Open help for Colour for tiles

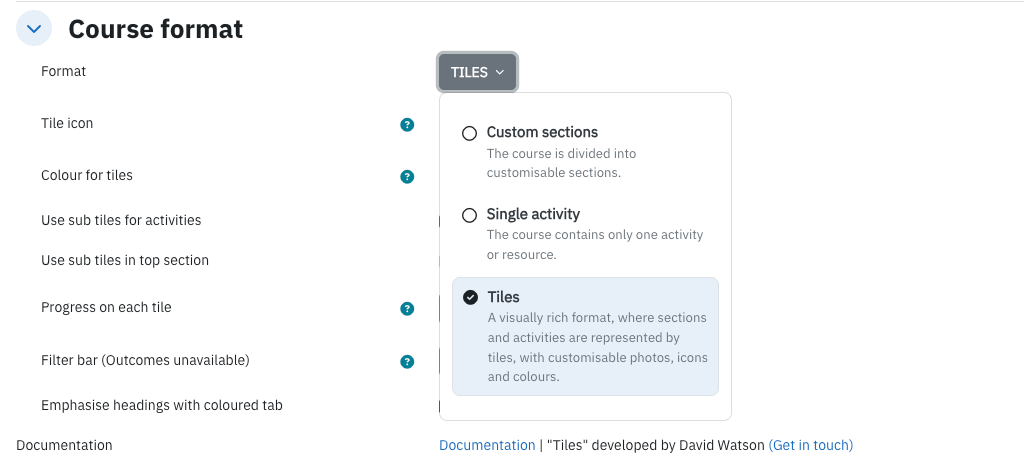click(407, 177)
